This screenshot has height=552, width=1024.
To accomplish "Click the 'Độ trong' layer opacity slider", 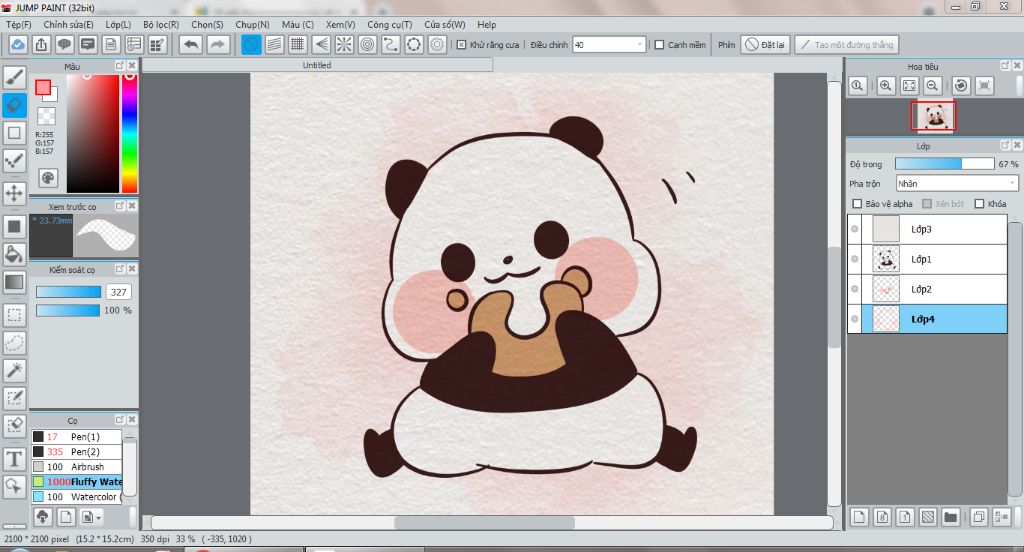I will click(x=944, y=164).
